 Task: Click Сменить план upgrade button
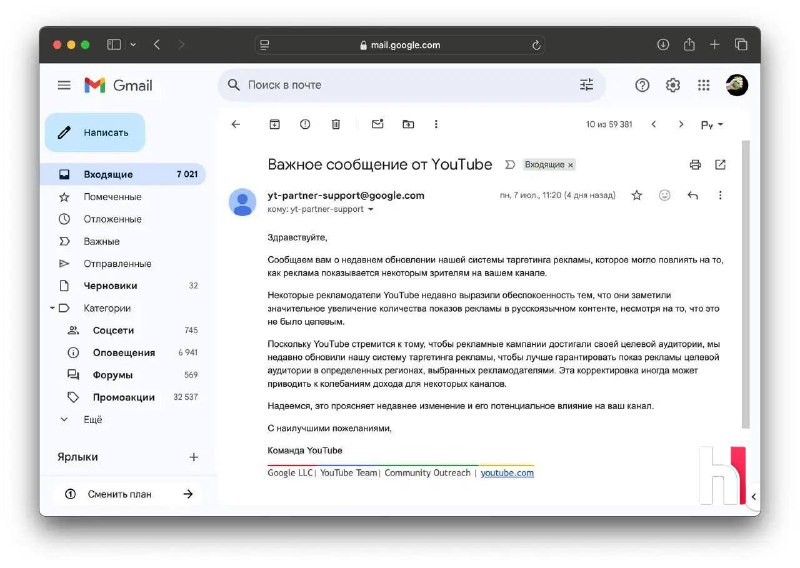click(x=129, y=494)
